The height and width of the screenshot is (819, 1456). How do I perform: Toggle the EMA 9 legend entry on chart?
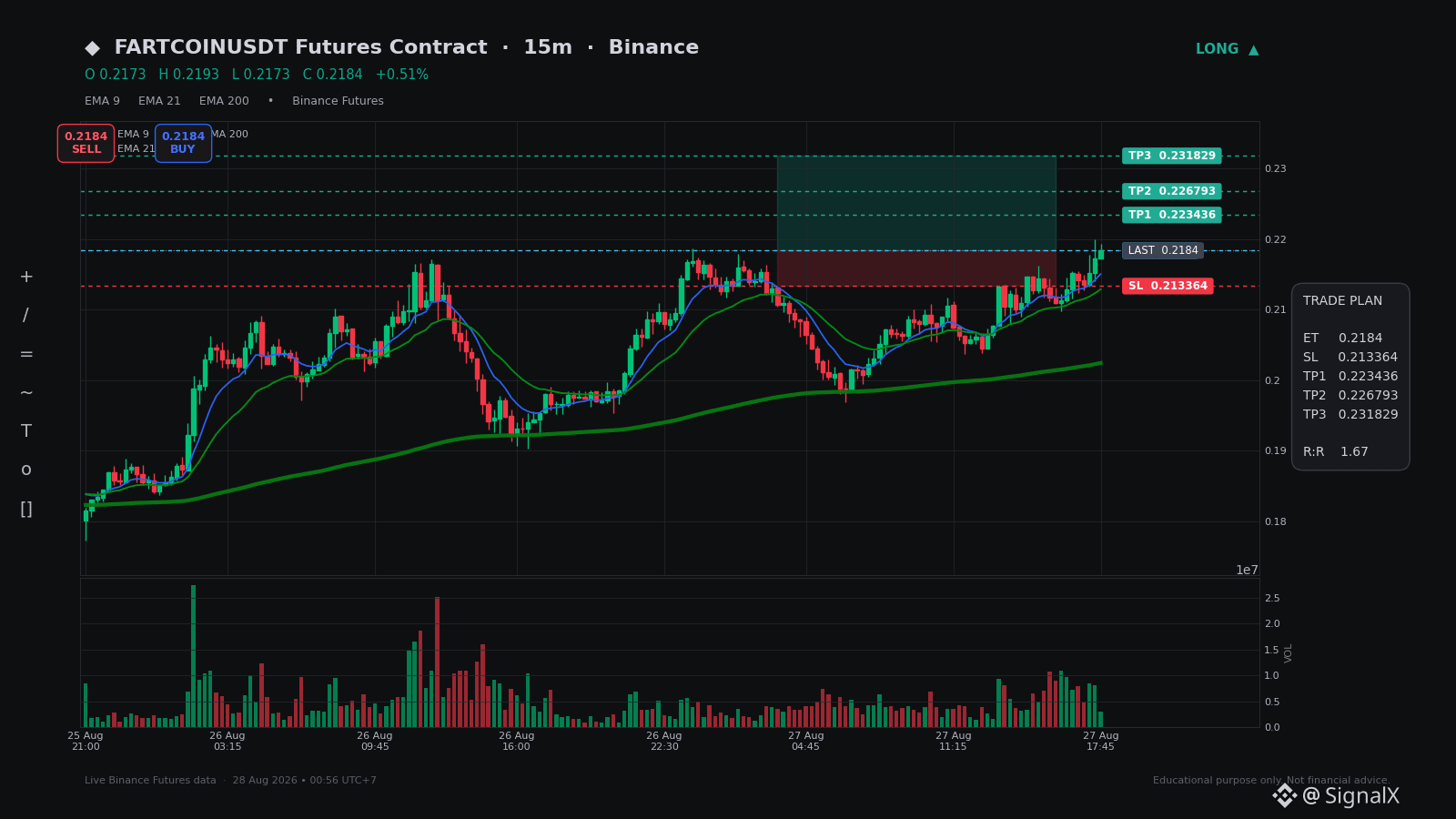[x=133, y=135]
